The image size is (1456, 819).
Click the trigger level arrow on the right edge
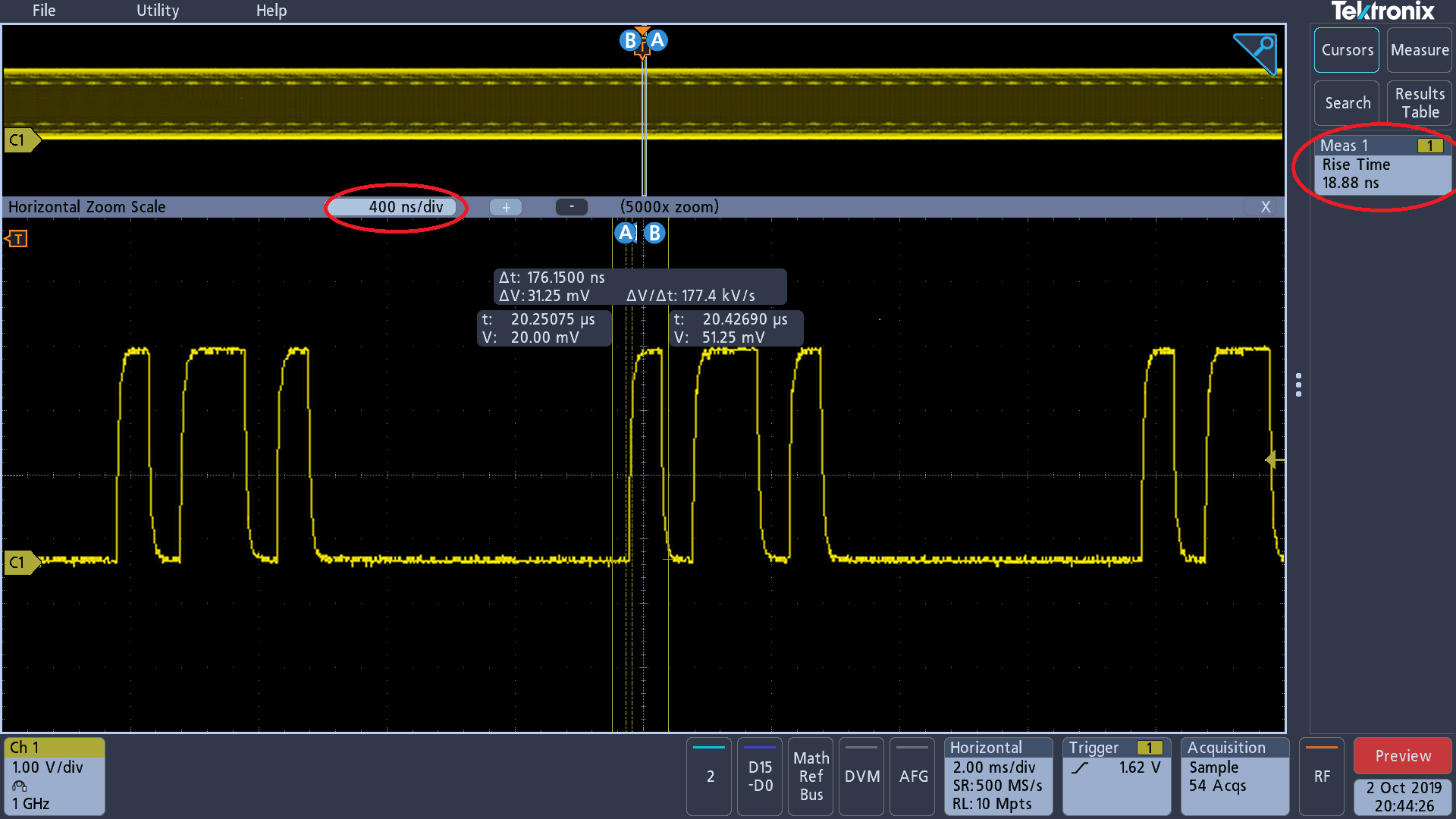(1275, 460)
